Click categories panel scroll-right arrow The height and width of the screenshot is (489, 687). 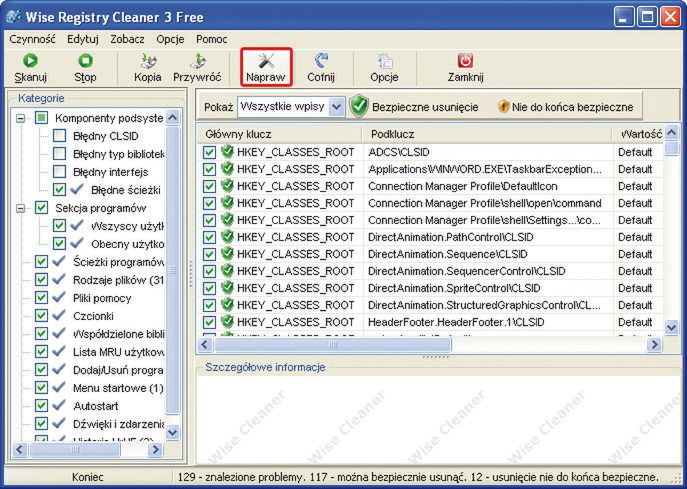point(156,450)
